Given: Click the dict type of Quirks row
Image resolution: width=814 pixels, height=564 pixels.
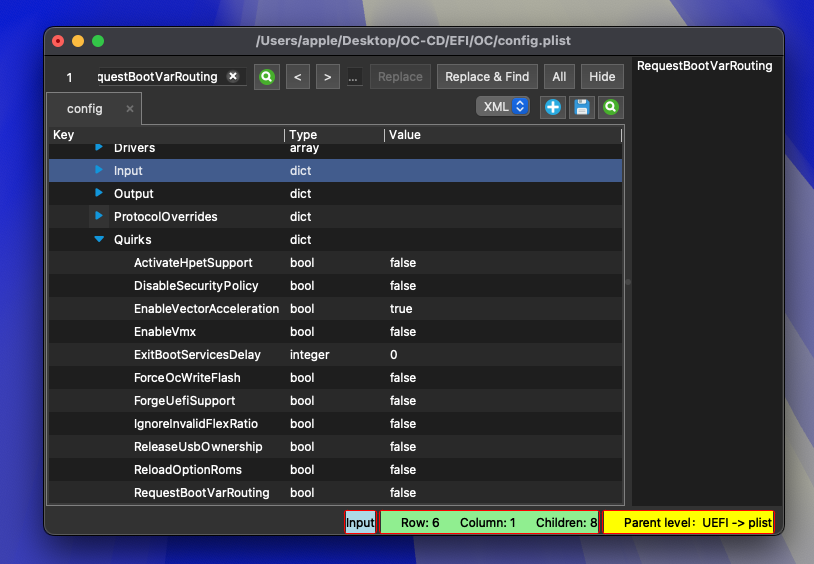Looking at the screenshot, I should 301,239.
